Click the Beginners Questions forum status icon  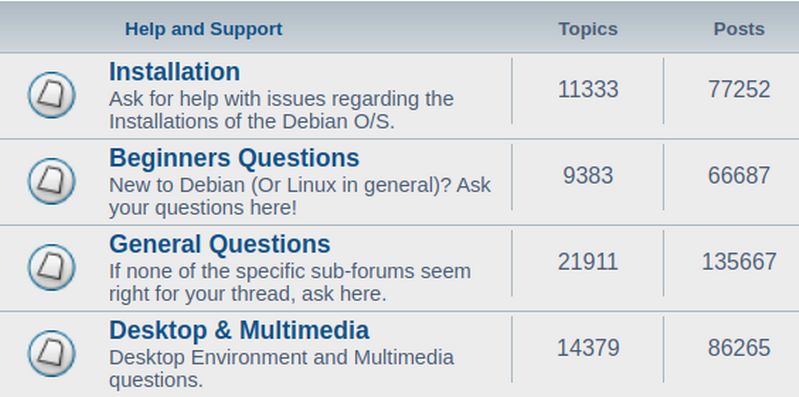(51, 181)
